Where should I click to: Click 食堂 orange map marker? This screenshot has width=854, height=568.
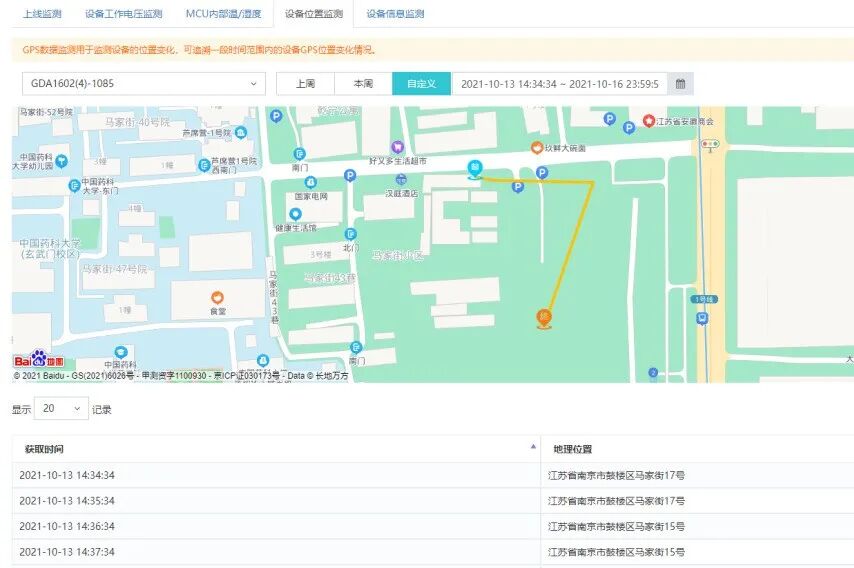pos(217,298)
